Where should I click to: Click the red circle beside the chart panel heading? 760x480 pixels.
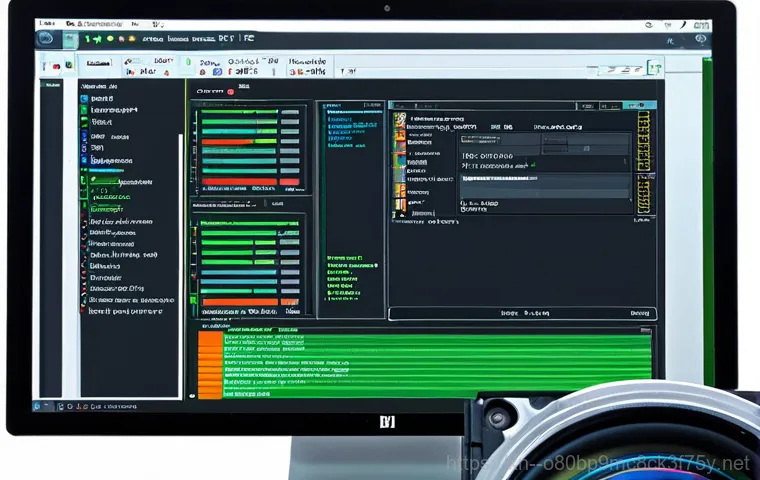pyautogui.click(x=231, y=91)
